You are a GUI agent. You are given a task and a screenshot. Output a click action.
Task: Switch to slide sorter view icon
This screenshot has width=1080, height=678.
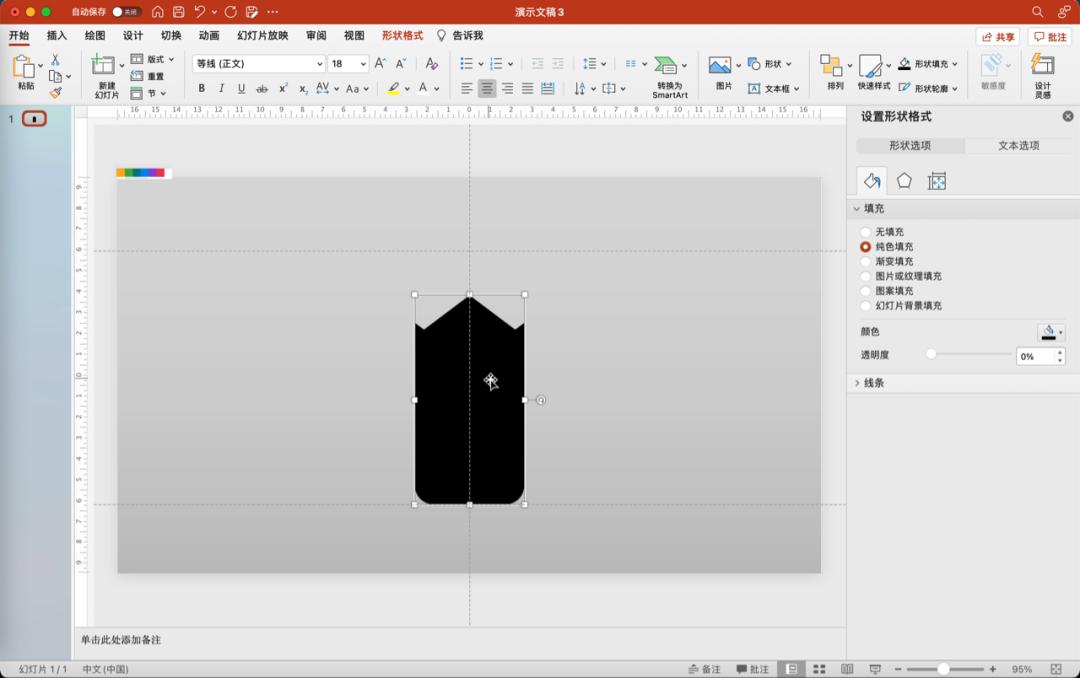819,669
